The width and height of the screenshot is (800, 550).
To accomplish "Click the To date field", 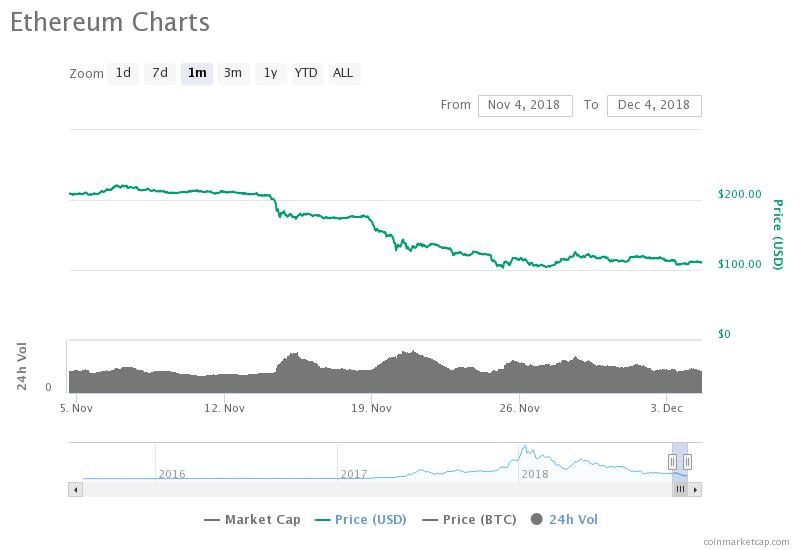I will point(654,106).
